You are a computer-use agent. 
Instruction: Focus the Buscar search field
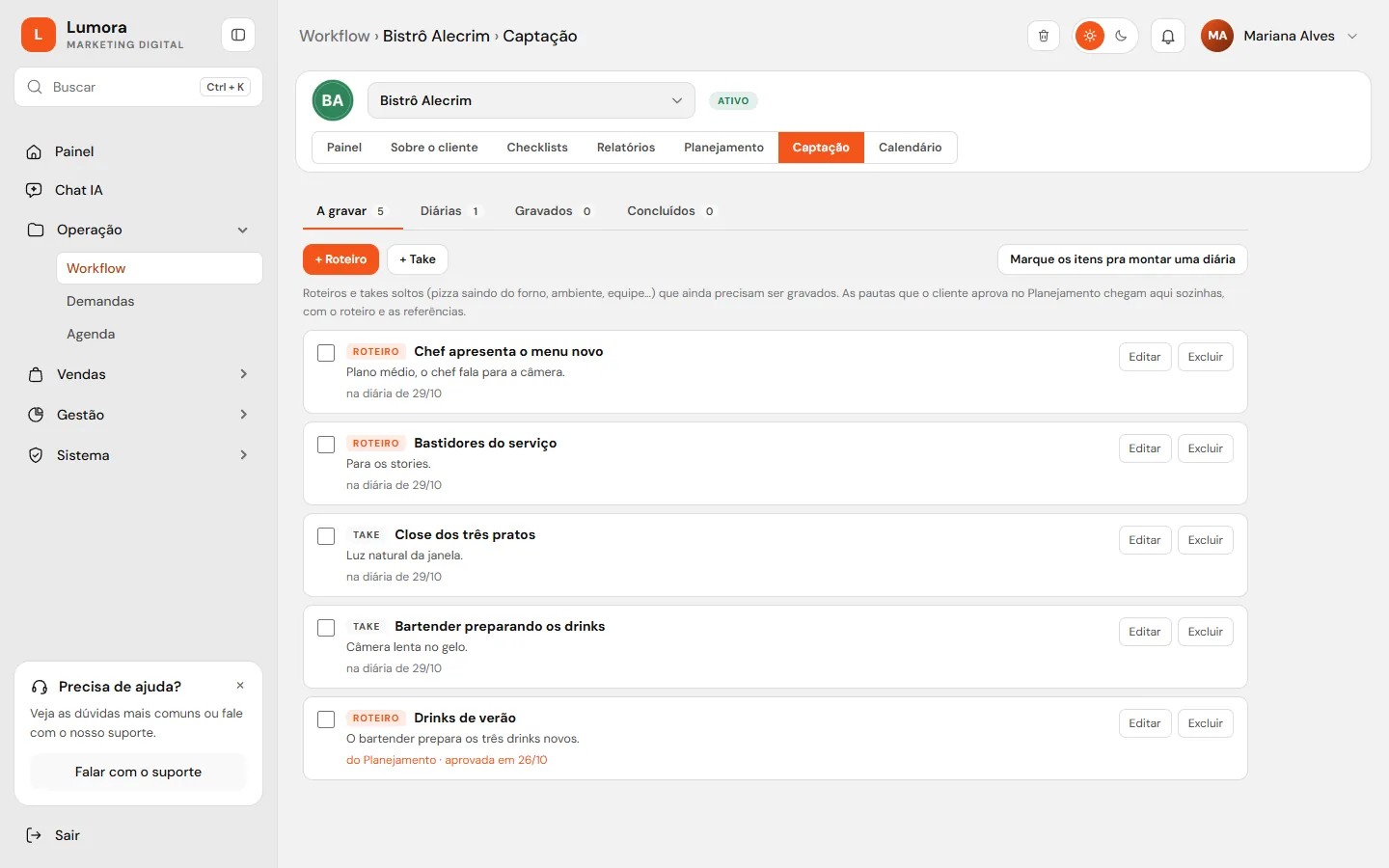tap(138, 87)
